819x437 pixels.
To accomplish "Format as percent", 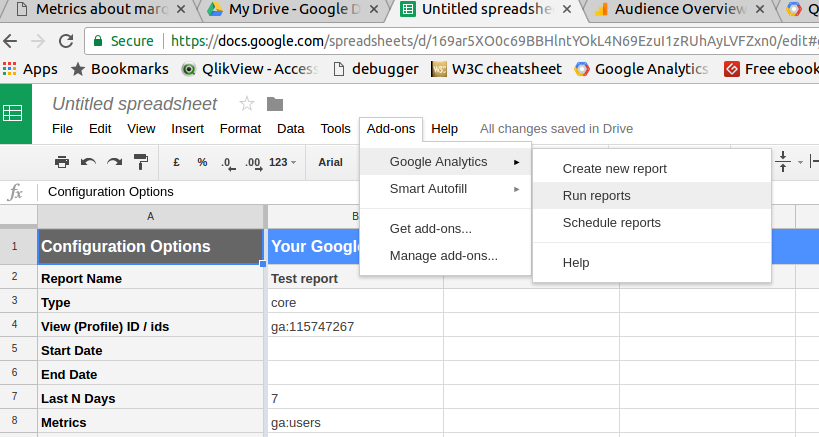I will click(x=202, y=162).
